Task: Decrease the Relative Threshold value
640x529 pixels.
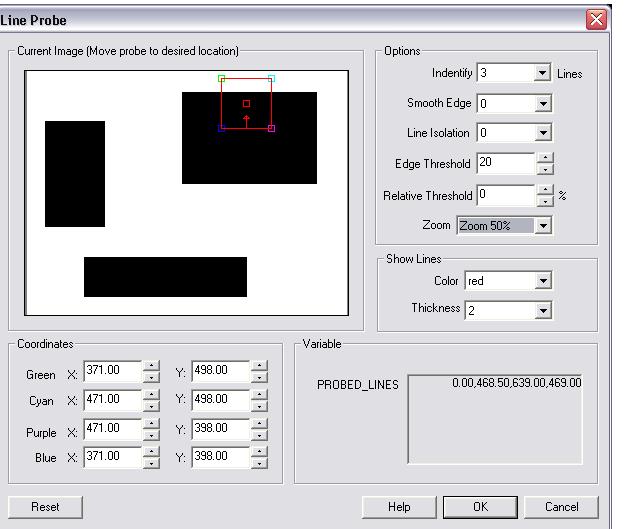Action: click(x=545, y=201)
